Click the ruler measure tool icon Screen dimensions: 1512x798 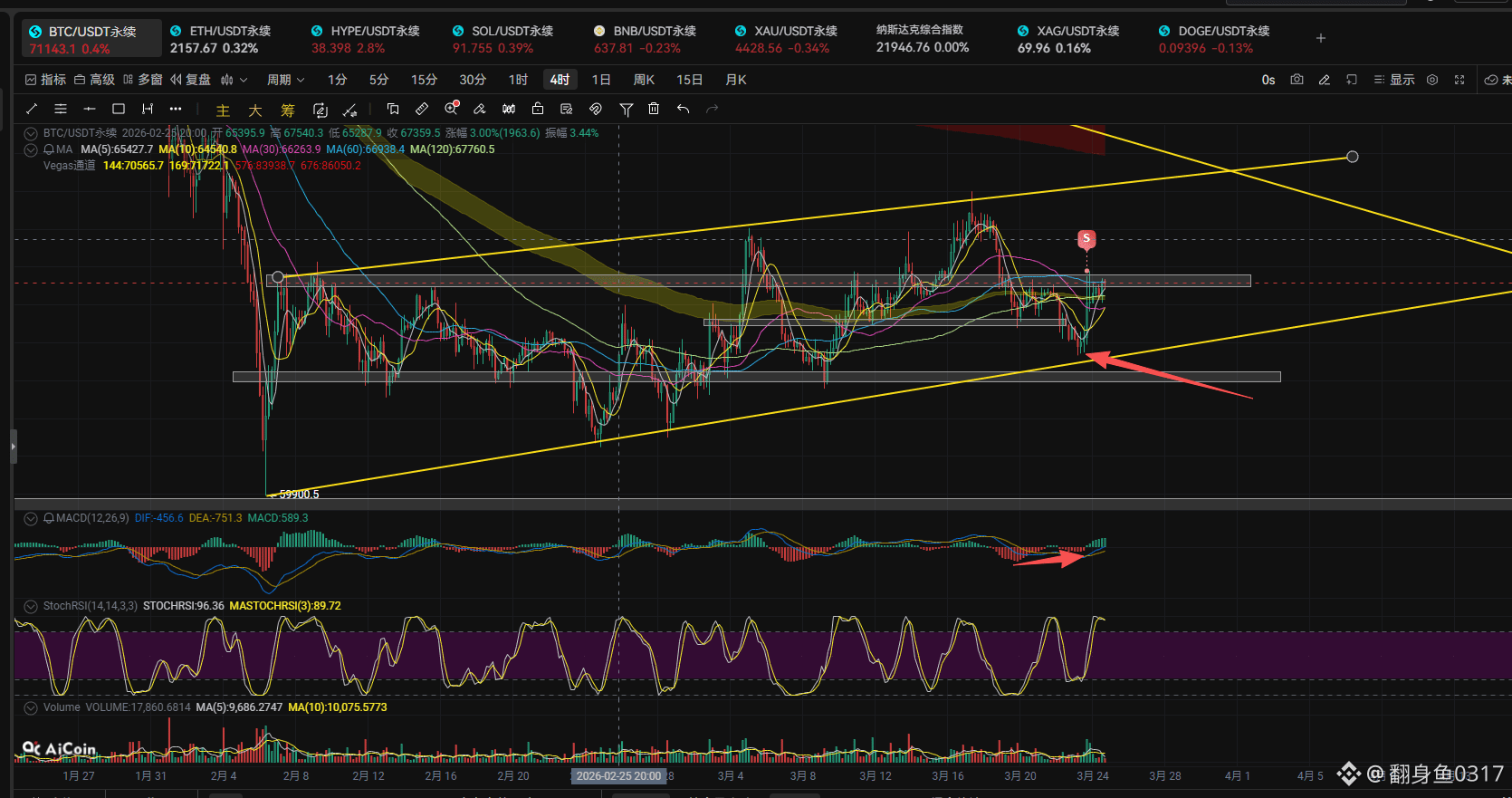point(422,109)
